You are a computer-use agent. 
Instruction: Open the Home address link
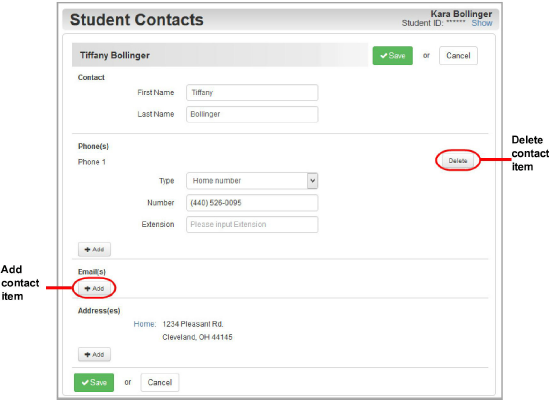coord(144,324)
